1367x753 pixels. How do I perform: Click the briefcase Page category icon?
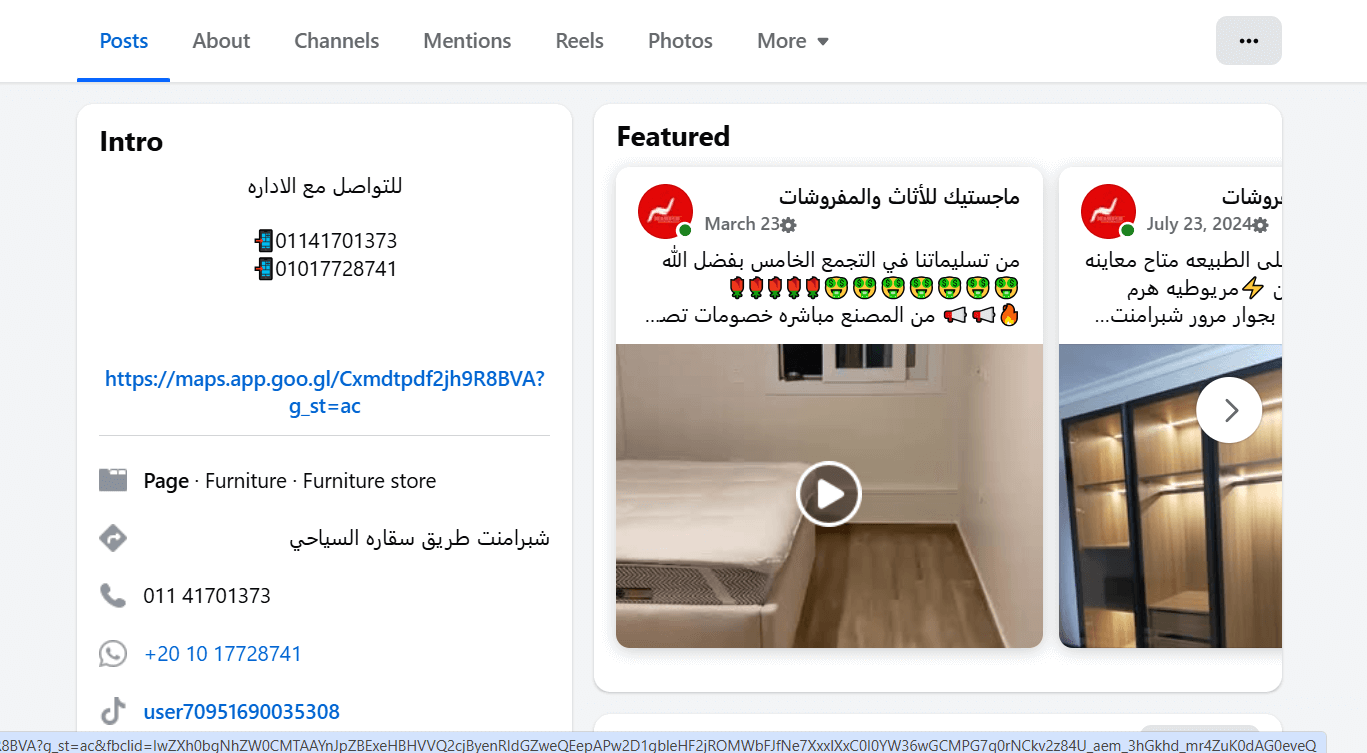pos(113,479)
